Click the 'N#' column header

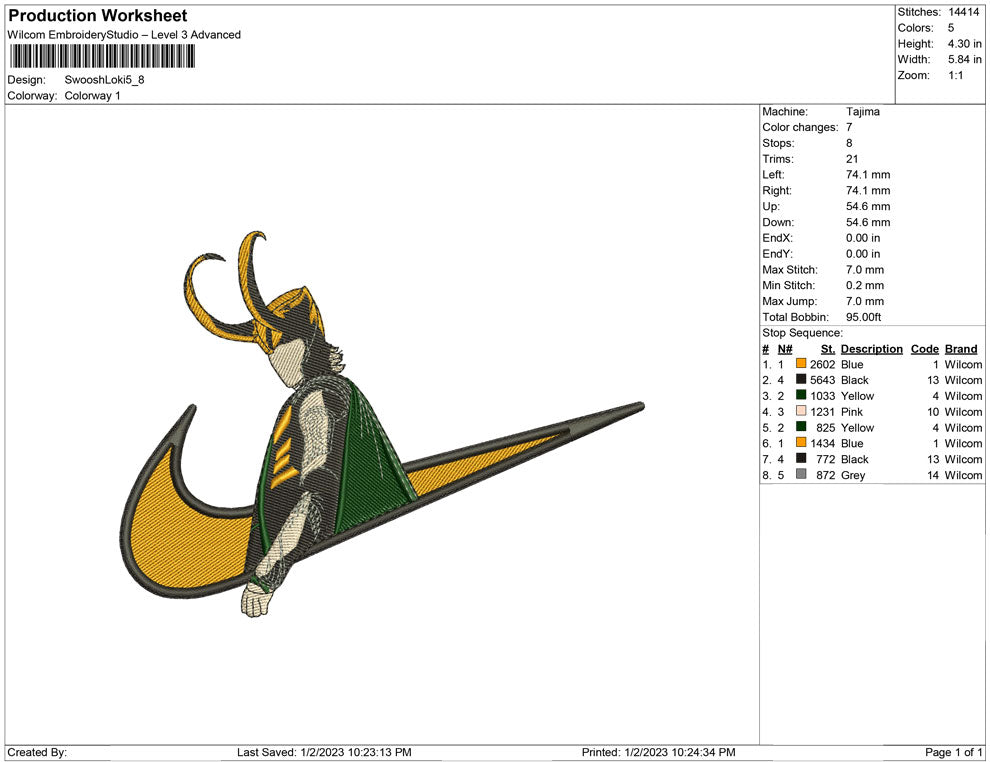(x=785, y=348)
